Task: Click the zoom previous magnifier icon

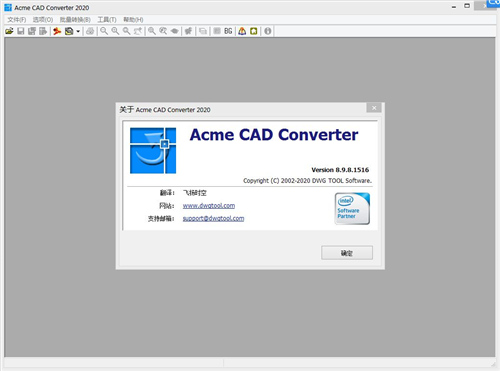Action: pos(163,31)
